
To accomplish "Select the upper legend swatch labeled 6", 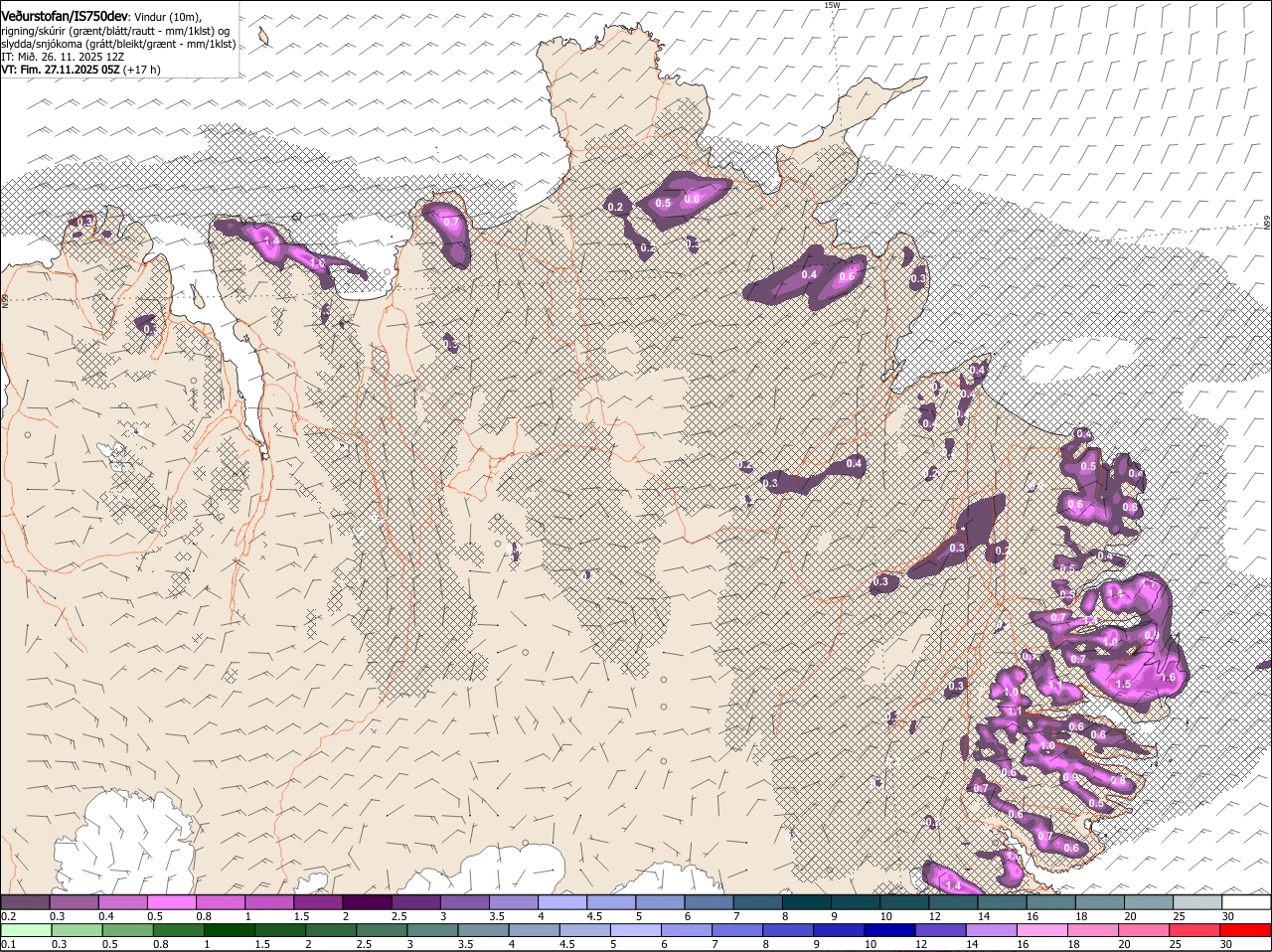I will point(708,901).
